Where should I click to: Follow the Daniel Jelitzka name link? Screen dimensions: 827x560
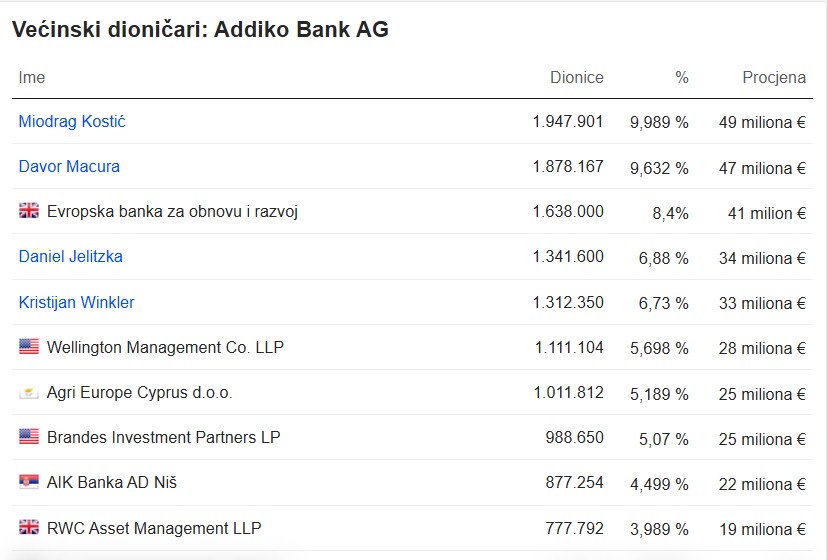click(x=71, y=257)
